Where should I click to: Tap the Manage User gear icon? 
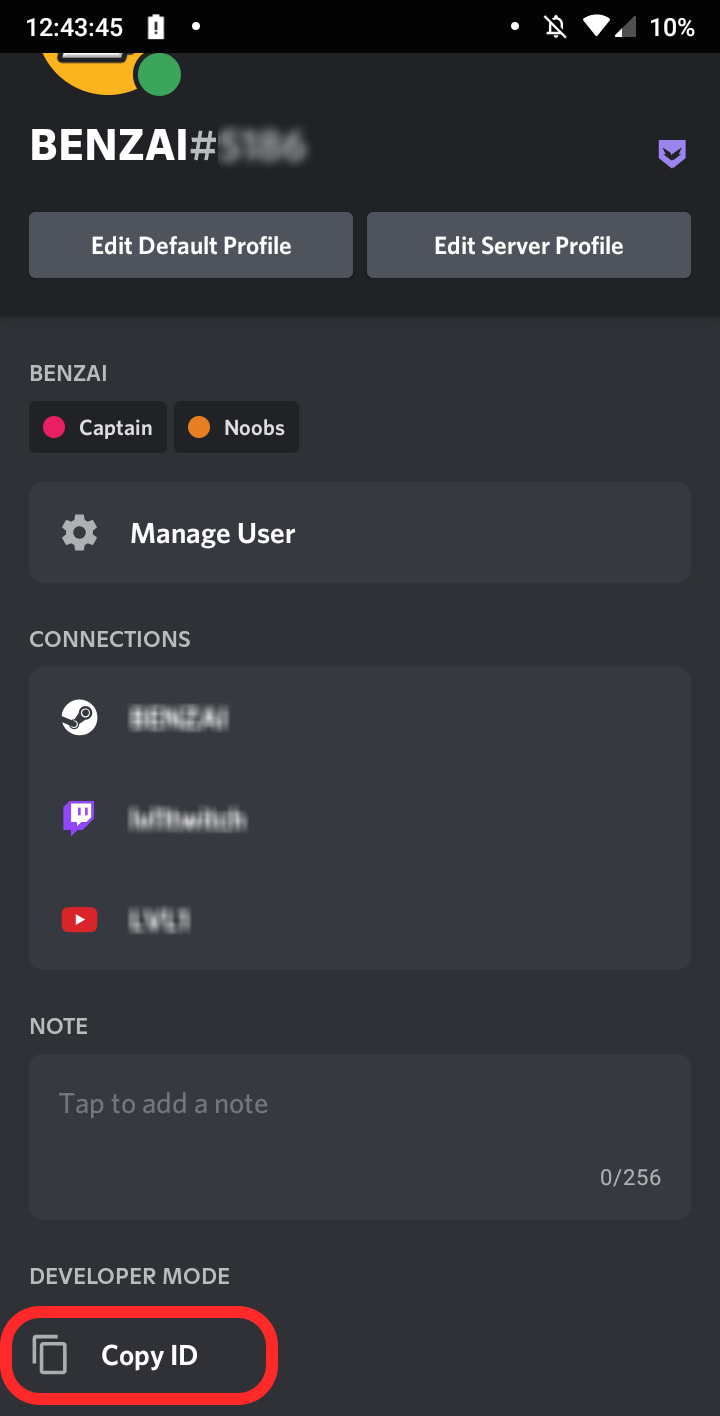pos(79,533)
